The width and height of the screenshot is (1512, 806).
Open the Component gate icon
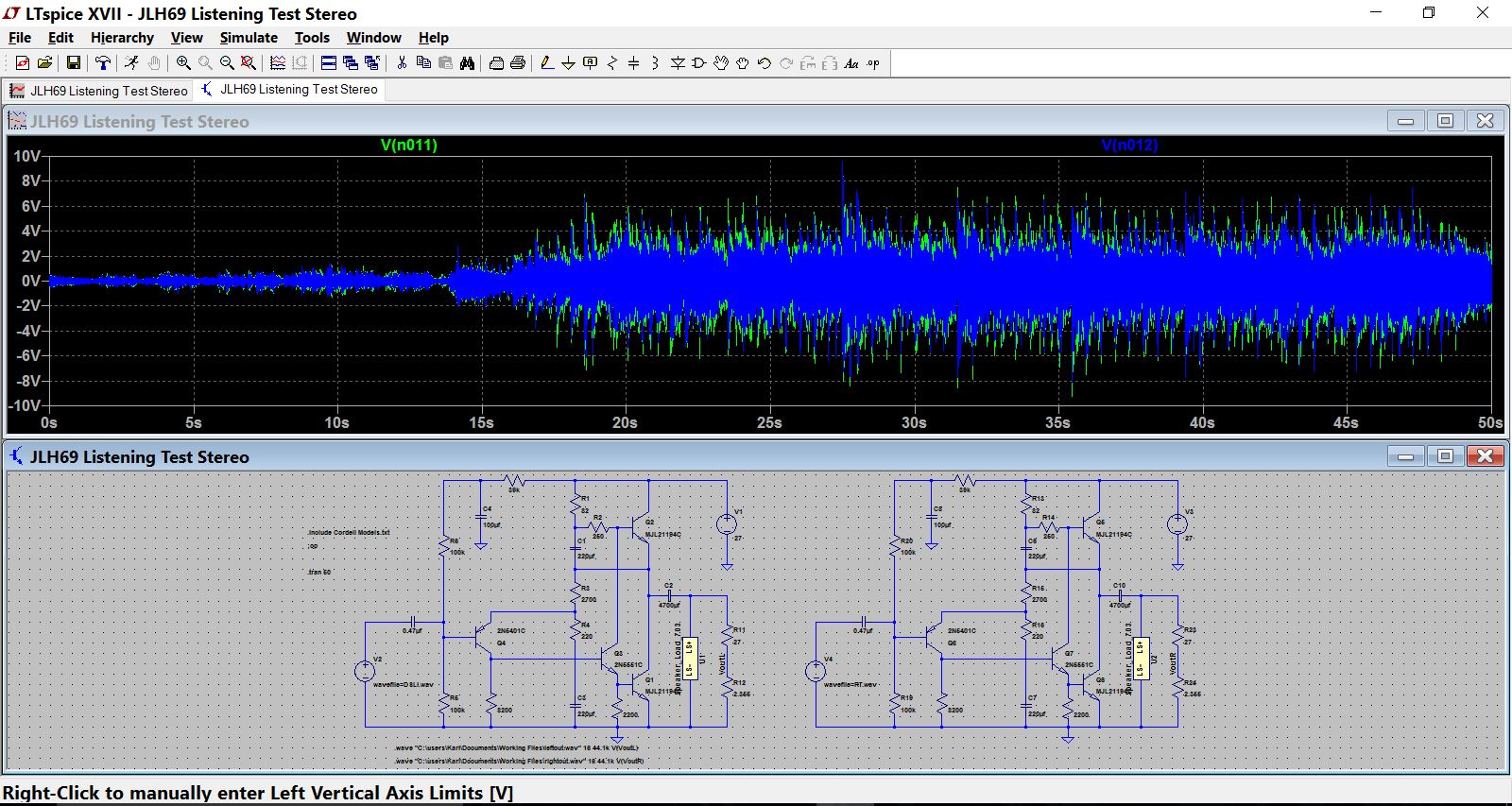click(x=699, y=63)
